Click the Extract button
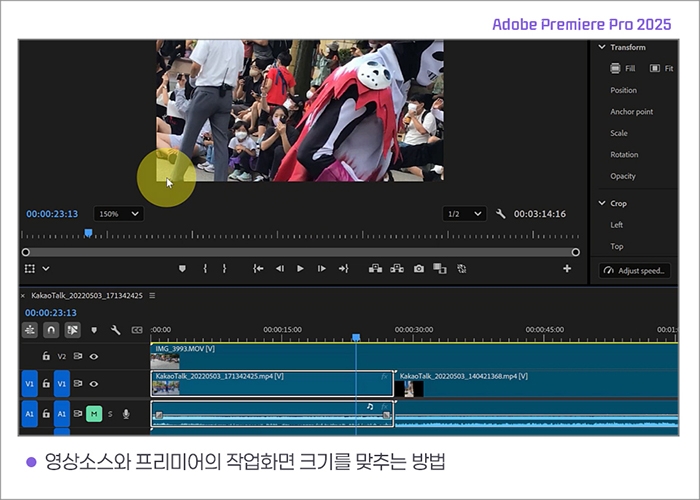 (x=397, y=268)
